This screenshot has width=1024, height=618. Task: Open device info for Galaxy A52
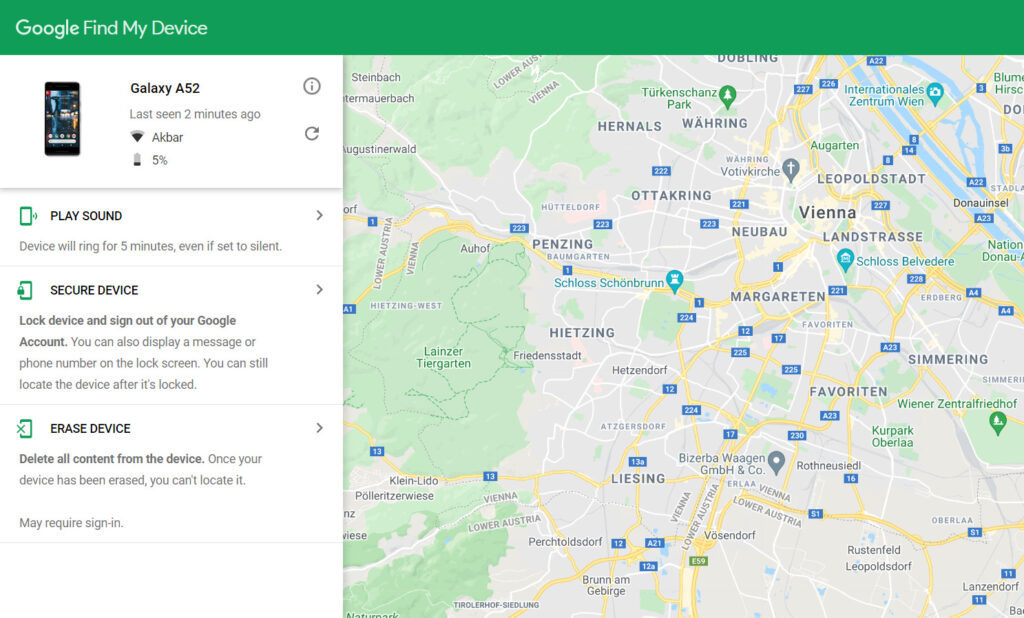coord(312,86)
